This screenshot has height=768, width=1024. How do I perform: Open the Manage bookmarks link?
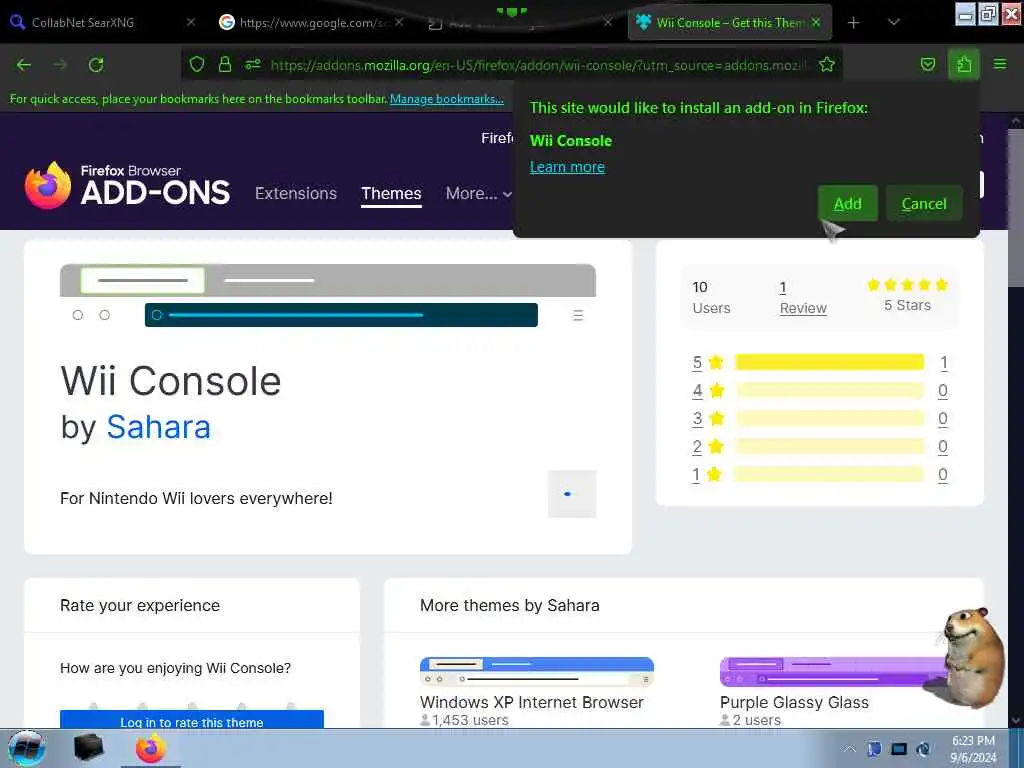(447, 99)
